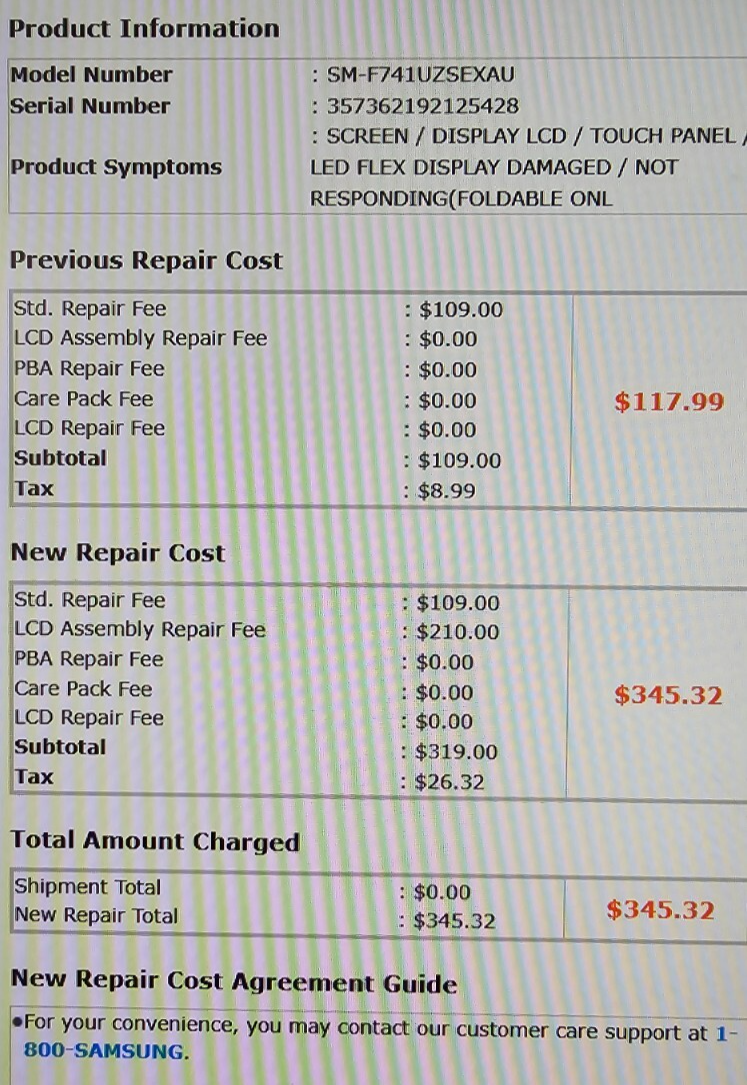Image resolution: width=747 pixels, height=1085 pixels.
Task: Click the new Care Pack Fee row label
Action: (83, 689)
